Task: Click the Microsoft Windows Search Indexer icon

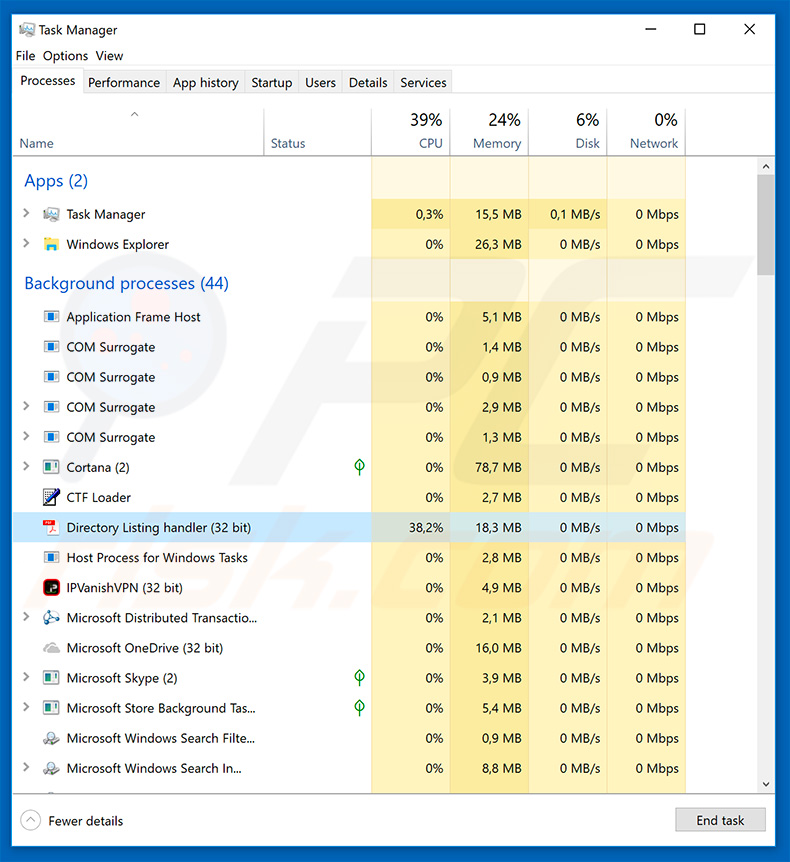Action: (x=51, y=768)
